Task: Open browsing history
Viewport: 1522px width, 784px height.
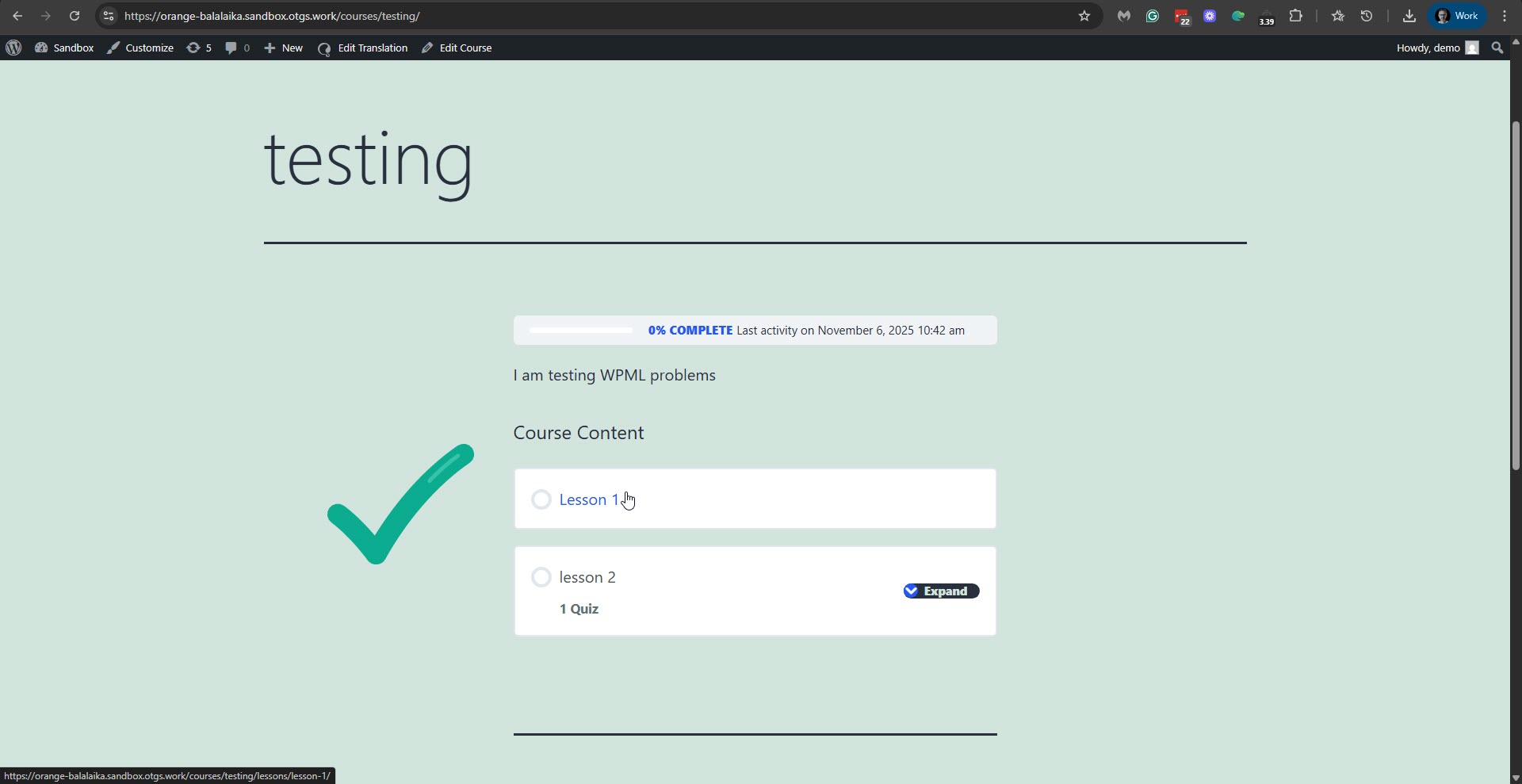Action: click(x=1367, y=16)
